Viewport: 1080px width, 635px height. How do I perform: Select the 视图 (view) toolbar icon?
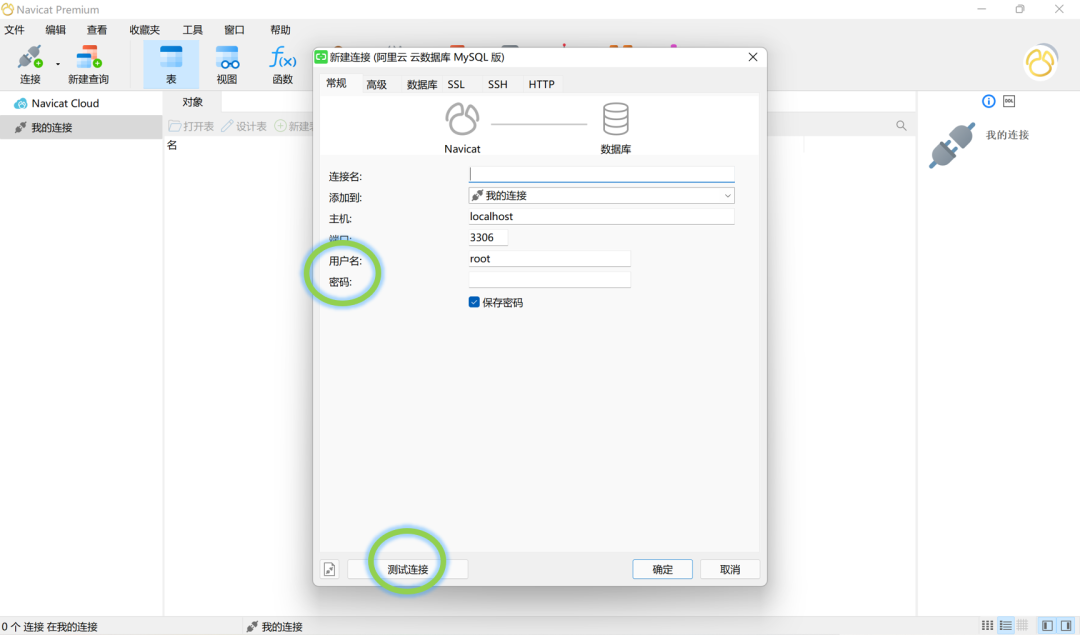227,65
